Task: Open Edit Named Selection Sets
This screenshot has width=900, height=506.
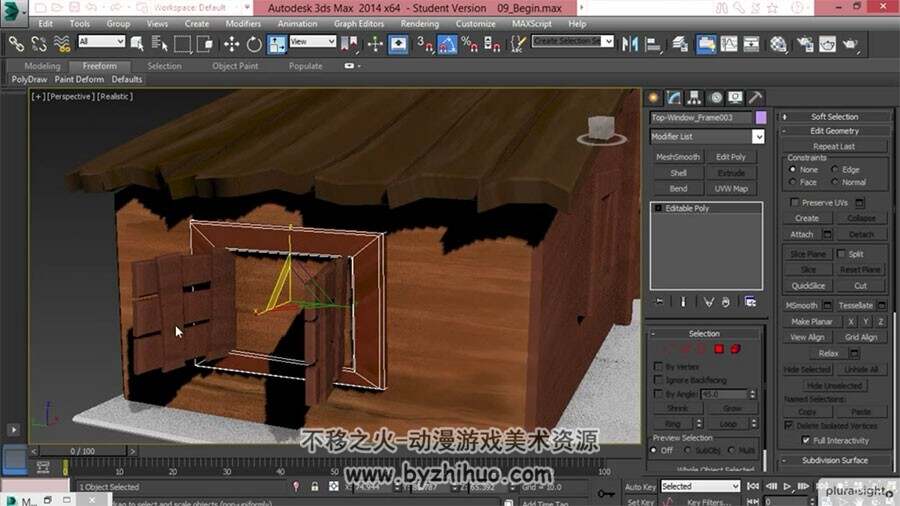Action: 518,44
